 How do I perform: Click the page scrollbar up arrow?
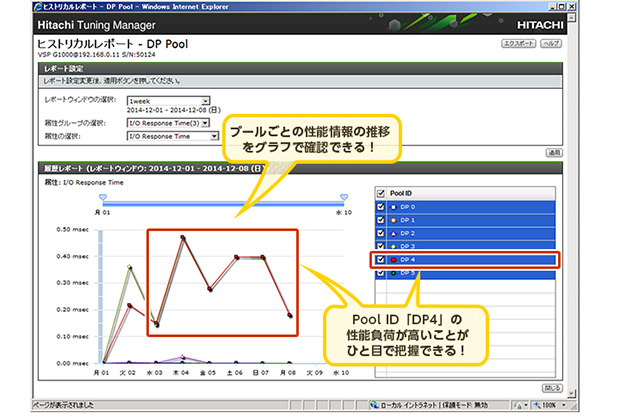(x=571, y=17)
